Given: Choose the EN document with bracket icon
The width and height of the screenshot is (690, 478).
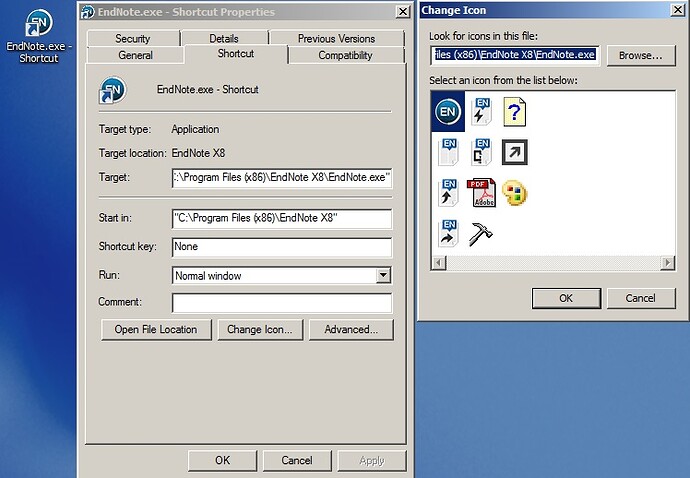Looking at the screenshot, I should tap(481, 152).
